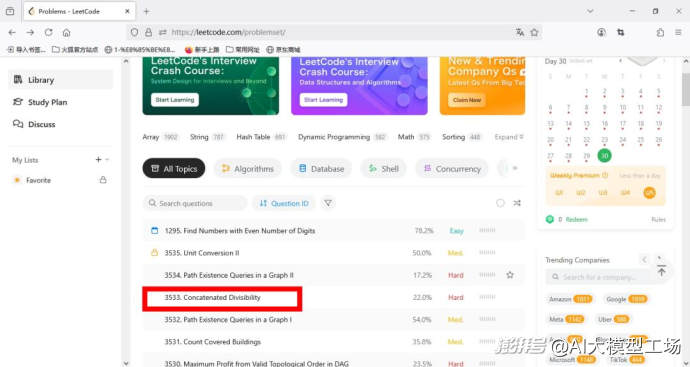Select day 30 in the calendar
690x367 pixels.
tap(604, 155)
